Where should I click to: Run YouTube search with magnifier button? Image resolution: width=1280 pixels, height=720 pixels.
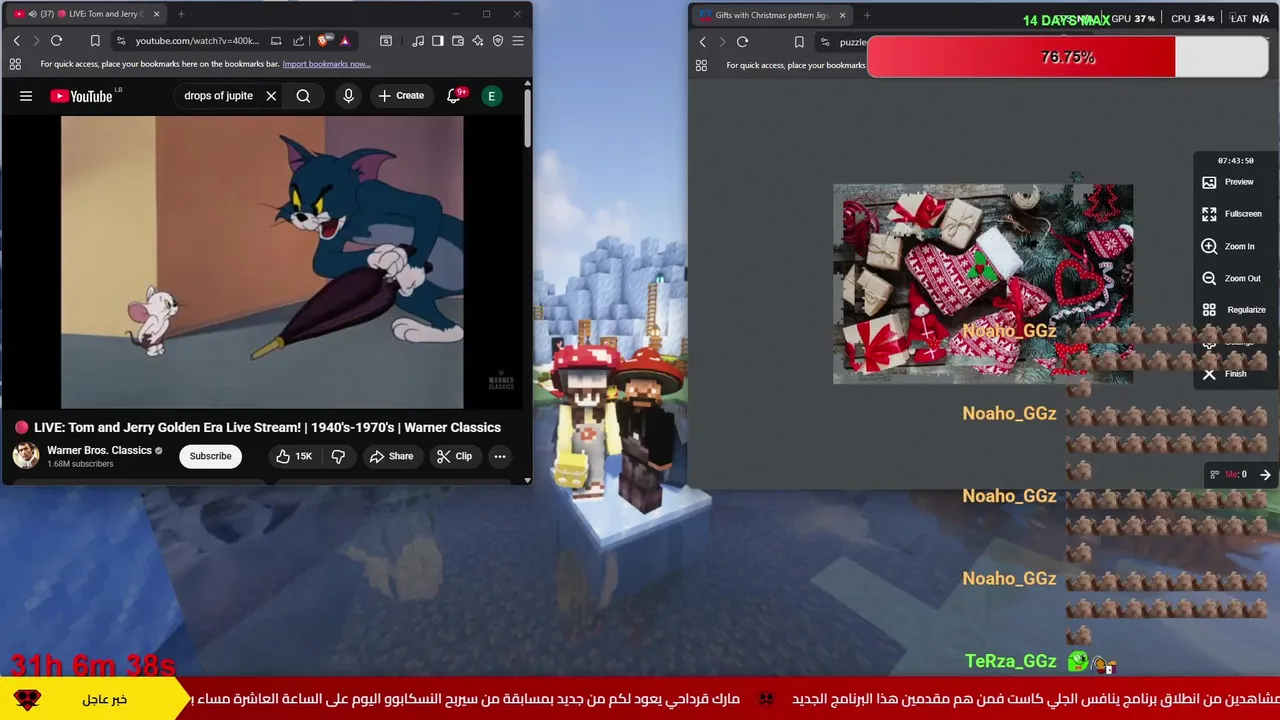coord(303,96)
